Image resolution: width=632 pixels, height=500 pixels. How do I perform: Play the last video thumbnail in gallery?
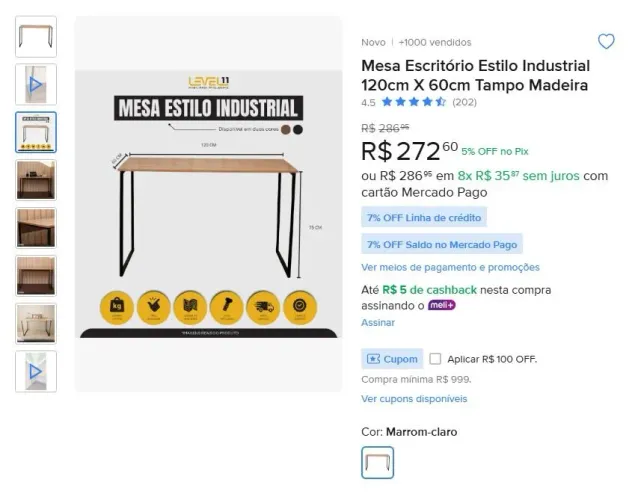click(36, 371)
